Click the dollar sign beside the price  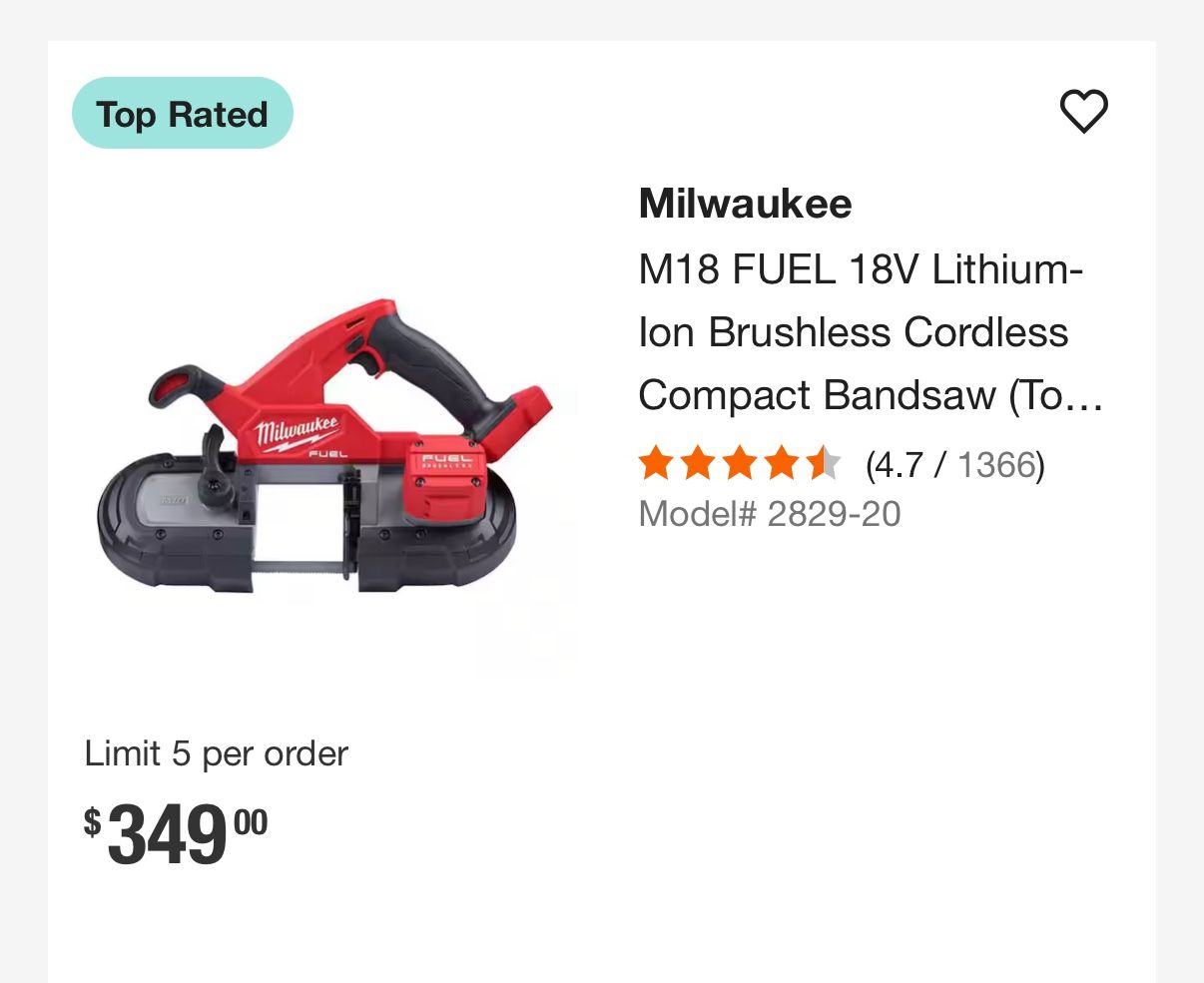click(x=92, y=821)
